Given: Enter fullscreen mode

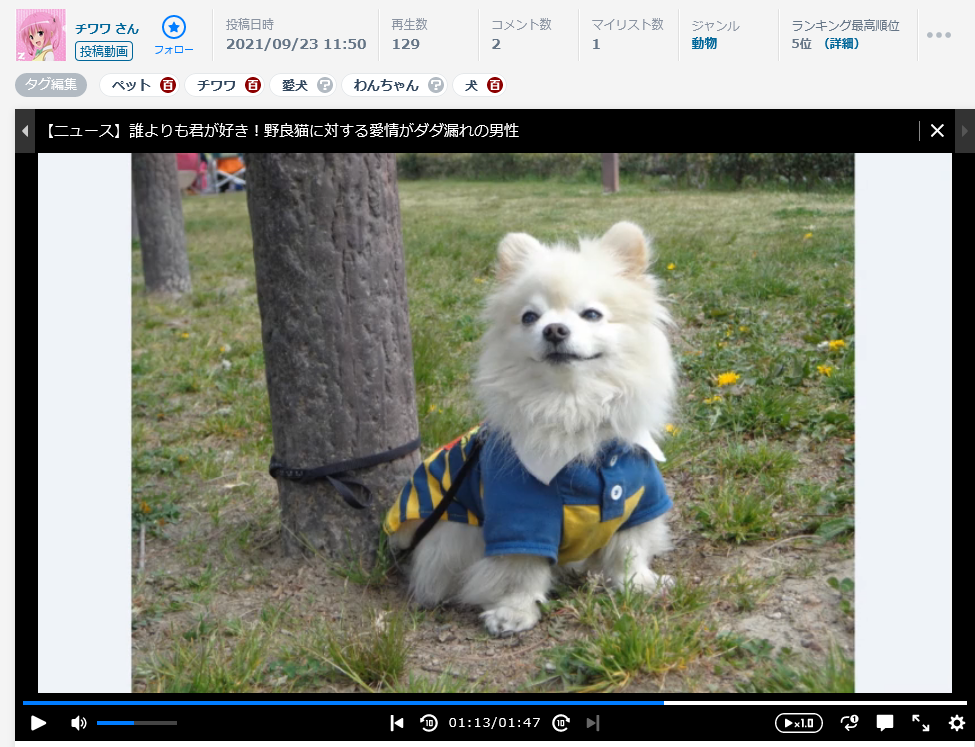Looking at the screenshot, I should [x=920, y=723].
